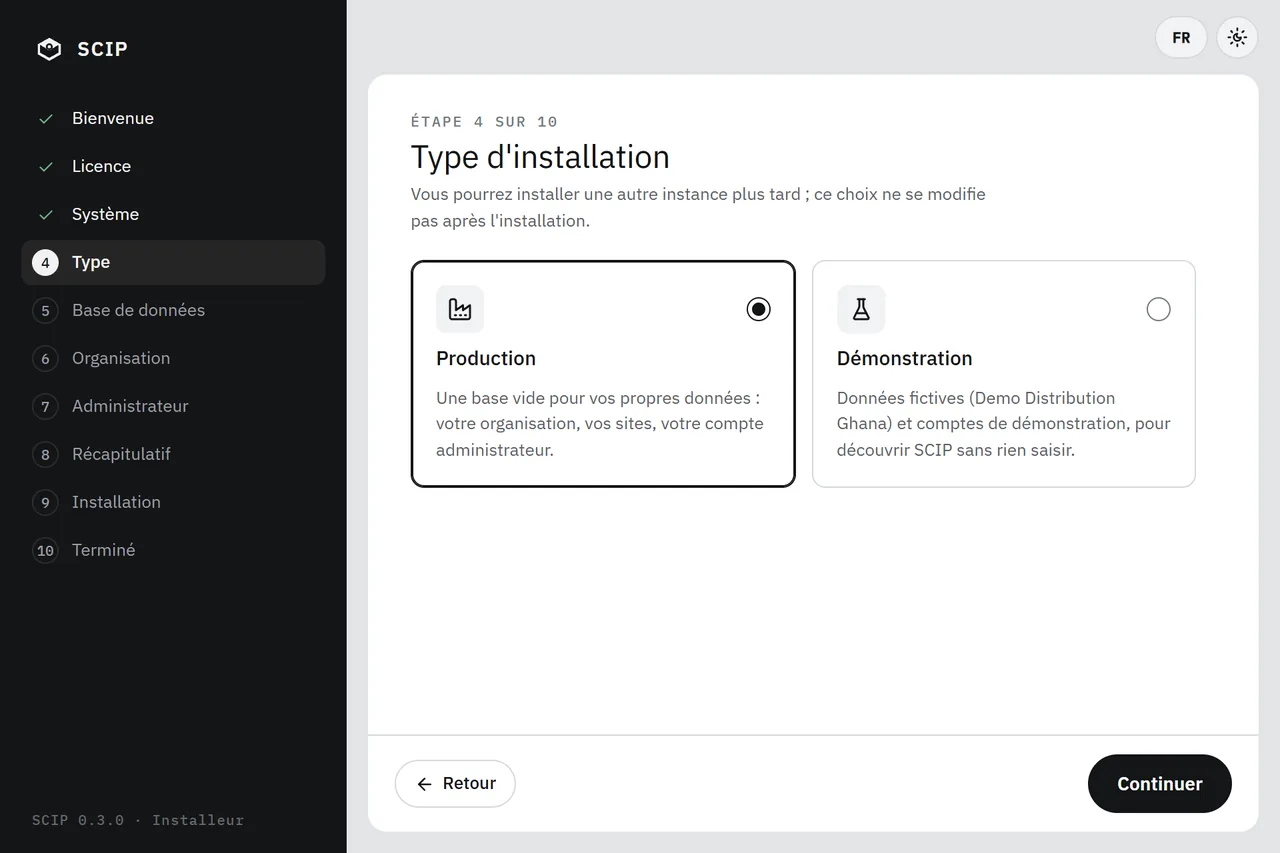Go to the Bienvenue step
Screen dimensions: 1280x853
(173, 118)
